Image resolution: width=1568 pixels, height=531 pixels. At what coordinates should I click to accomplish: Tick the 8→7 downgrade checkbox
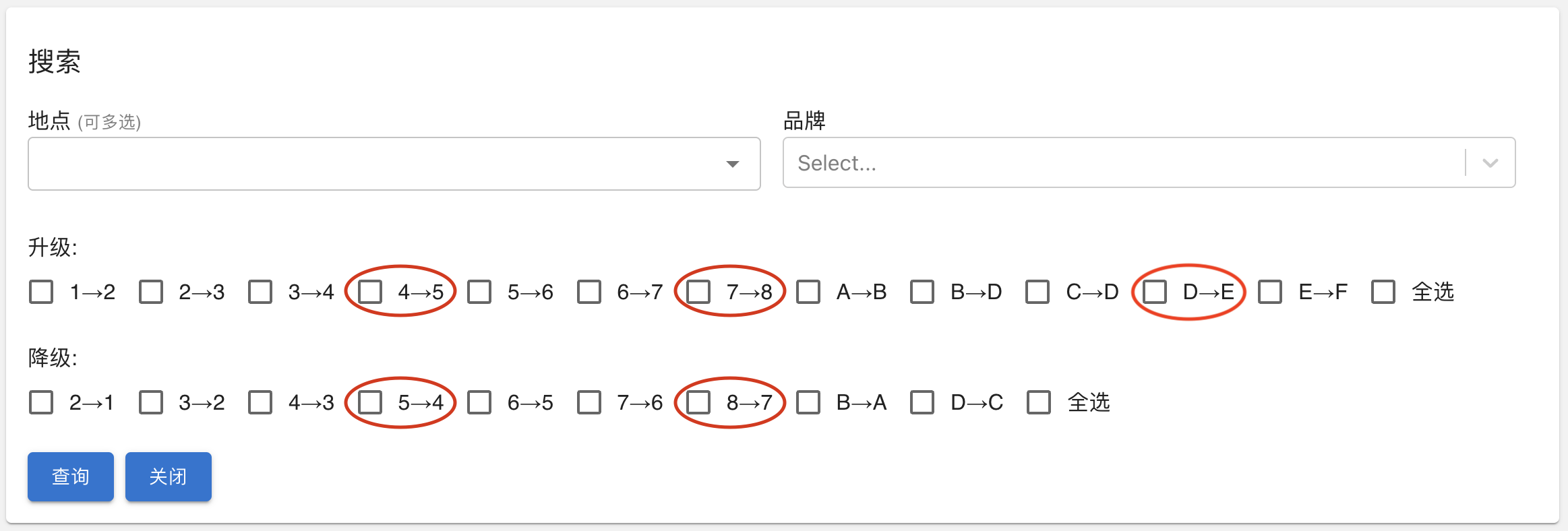pyautogui.click(x=698, y=403)
